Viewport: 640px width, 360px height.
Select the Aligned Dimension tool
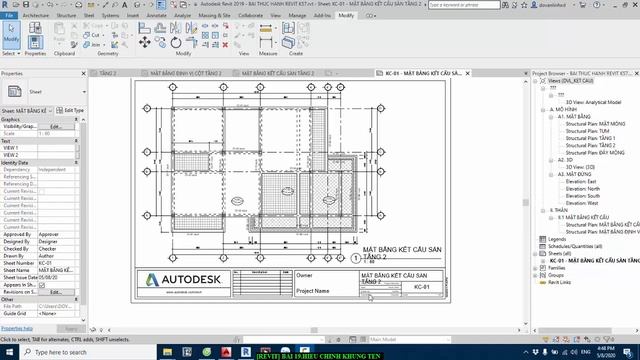tap(266, 42)
